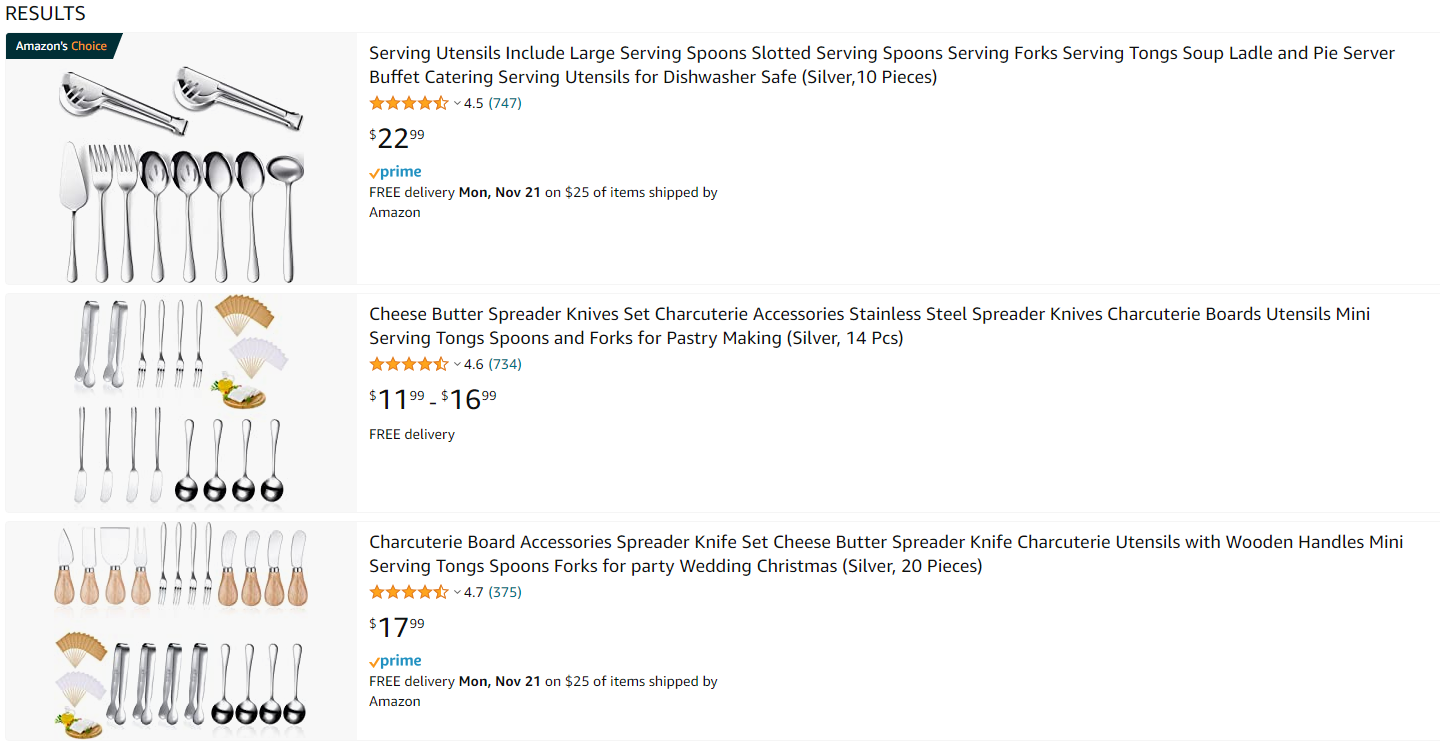Image resolution: width=1440 pixels, height=745 pixels.
Task: Open the Serving Utensils 10 Pieces title
Action: pos(882,65)
